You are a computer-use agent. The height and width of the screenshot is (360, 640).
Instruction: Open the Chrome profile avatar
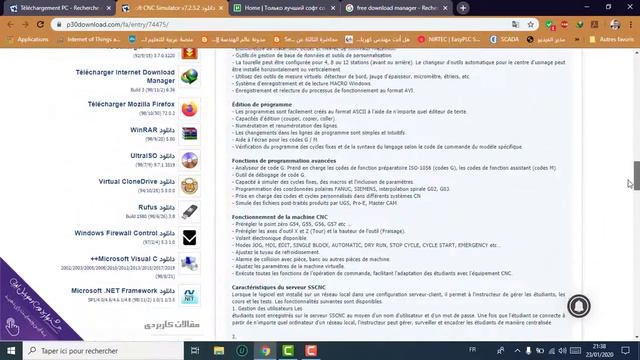point(615,24)
